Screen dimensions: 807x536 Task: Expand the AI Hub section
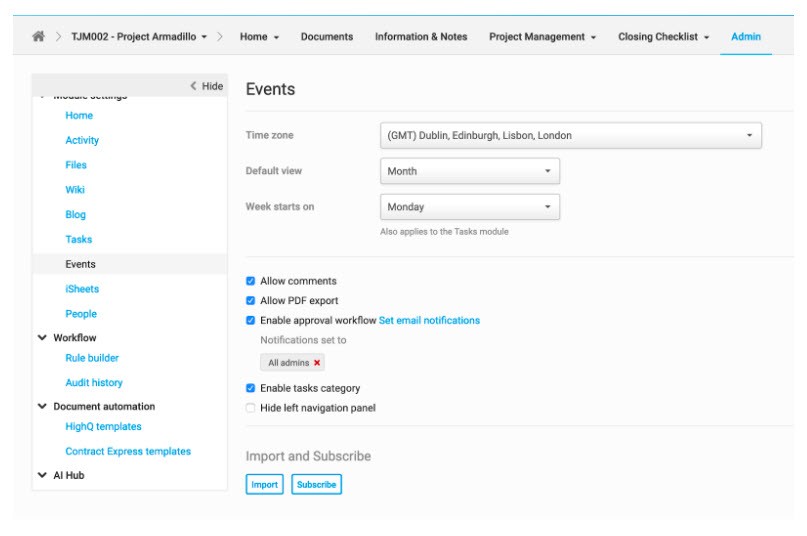pos(42,476)
